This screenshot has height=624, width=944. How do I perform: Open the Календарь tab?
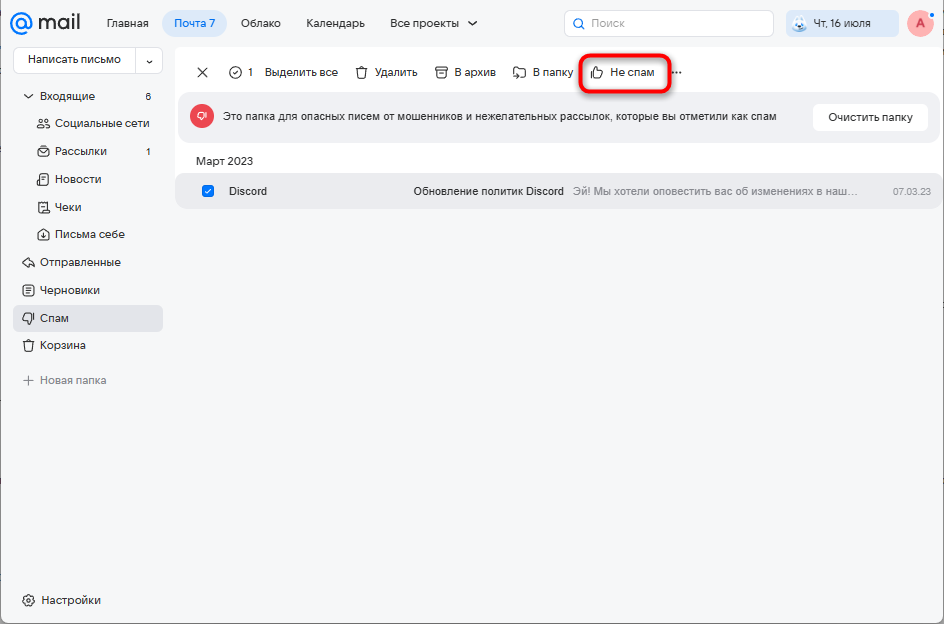335,23
